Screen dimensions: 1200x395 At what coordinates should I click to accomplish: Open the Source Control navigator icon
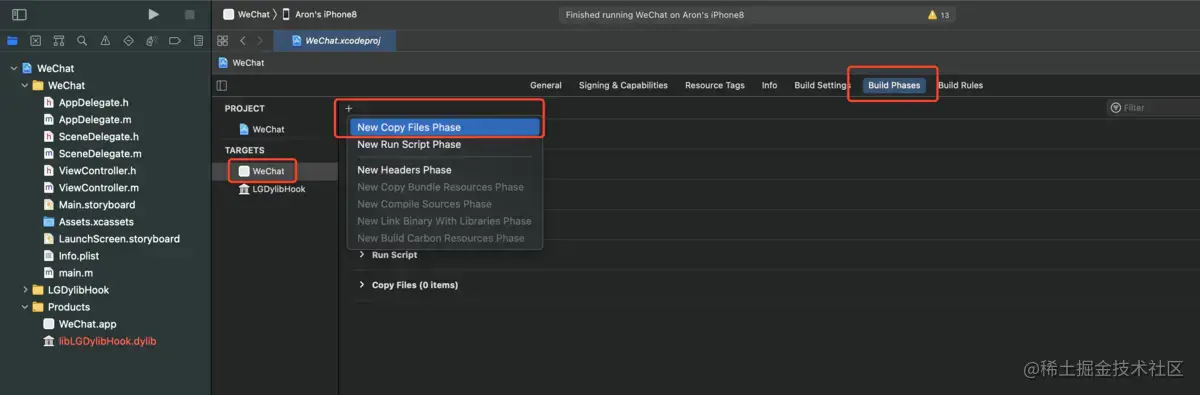[x=35, y=41]
